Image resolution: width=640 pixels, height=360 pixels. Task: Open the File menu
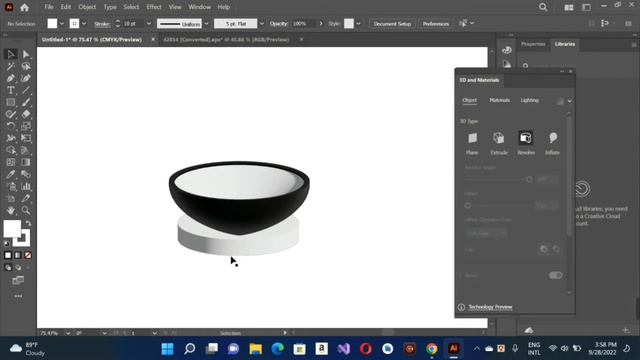49,7
